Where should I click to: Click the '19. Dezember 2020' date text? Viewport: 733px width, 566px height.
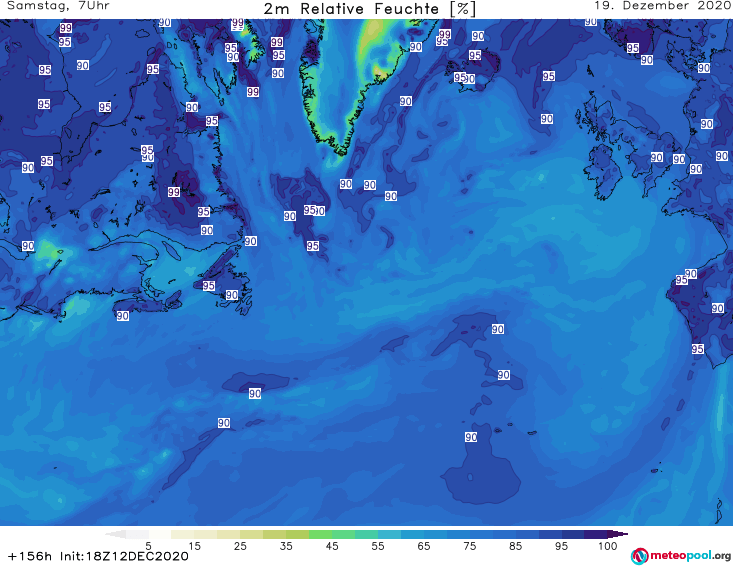pos(661,6)
